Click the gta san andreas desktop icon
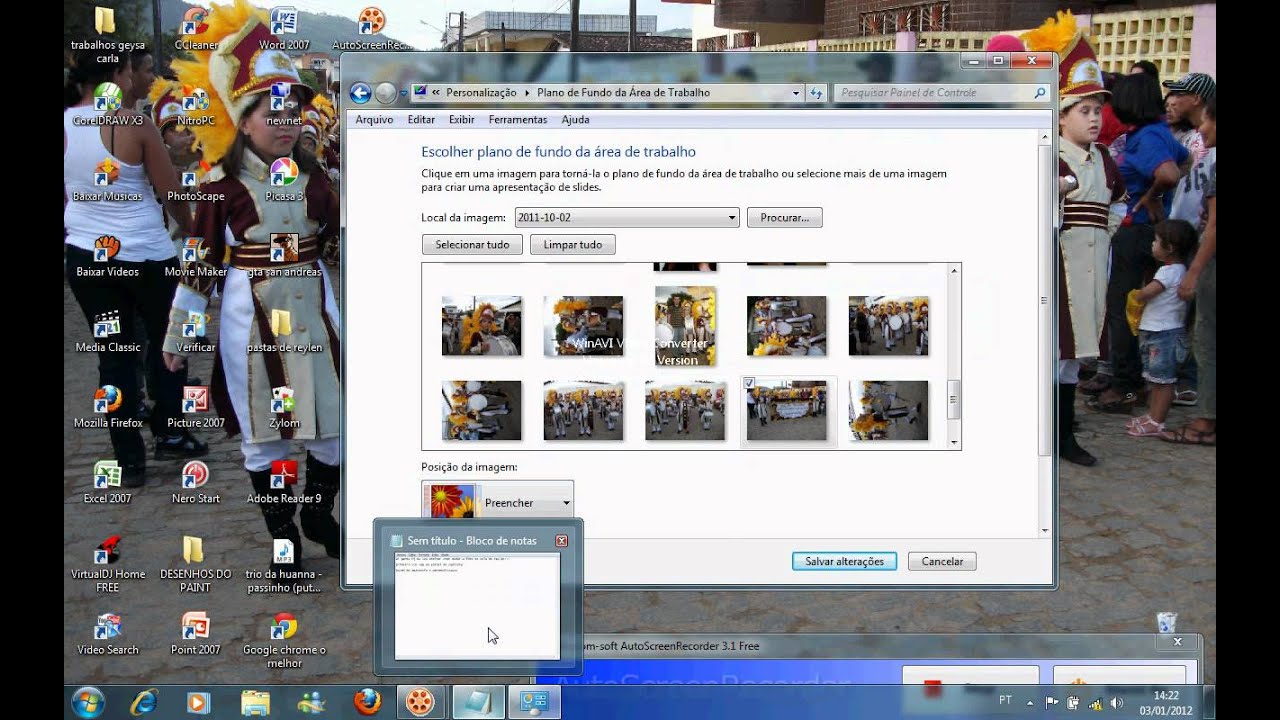Screen dimensions: 1280x720 284,256
